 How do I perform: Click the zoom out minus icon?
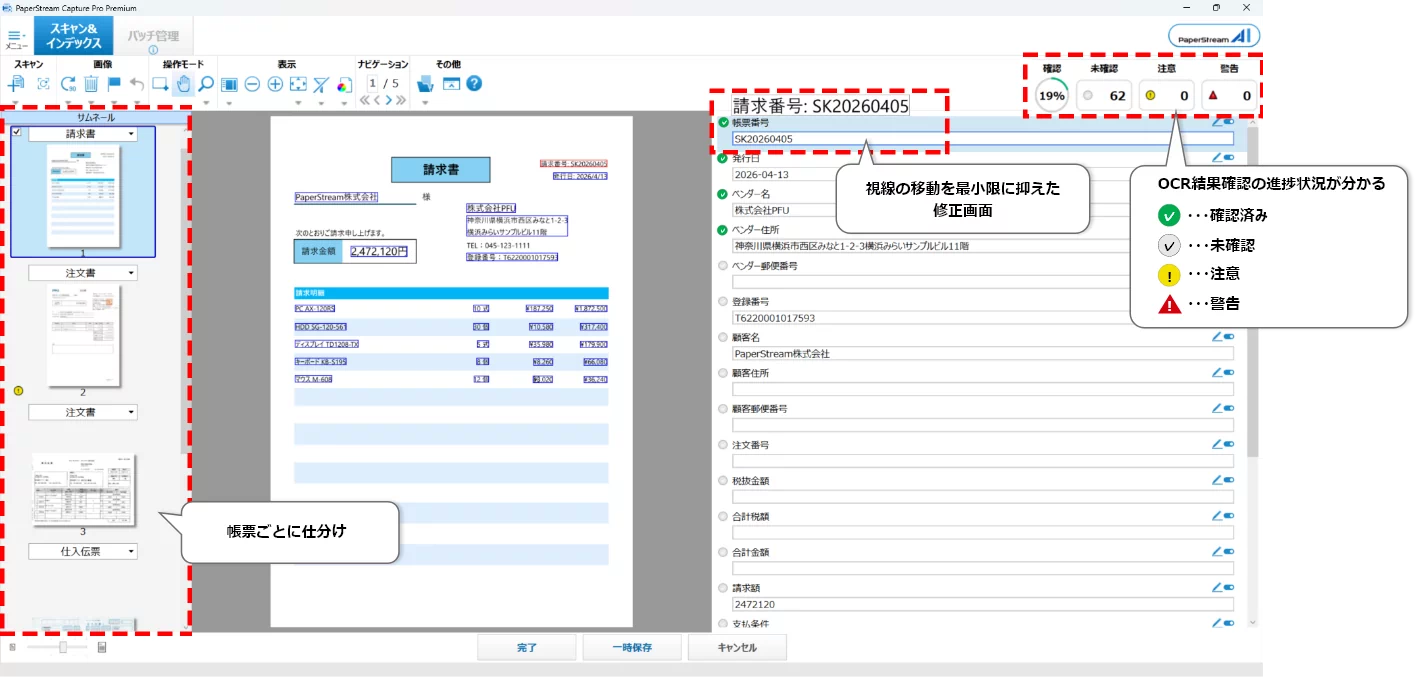point(253,84)
